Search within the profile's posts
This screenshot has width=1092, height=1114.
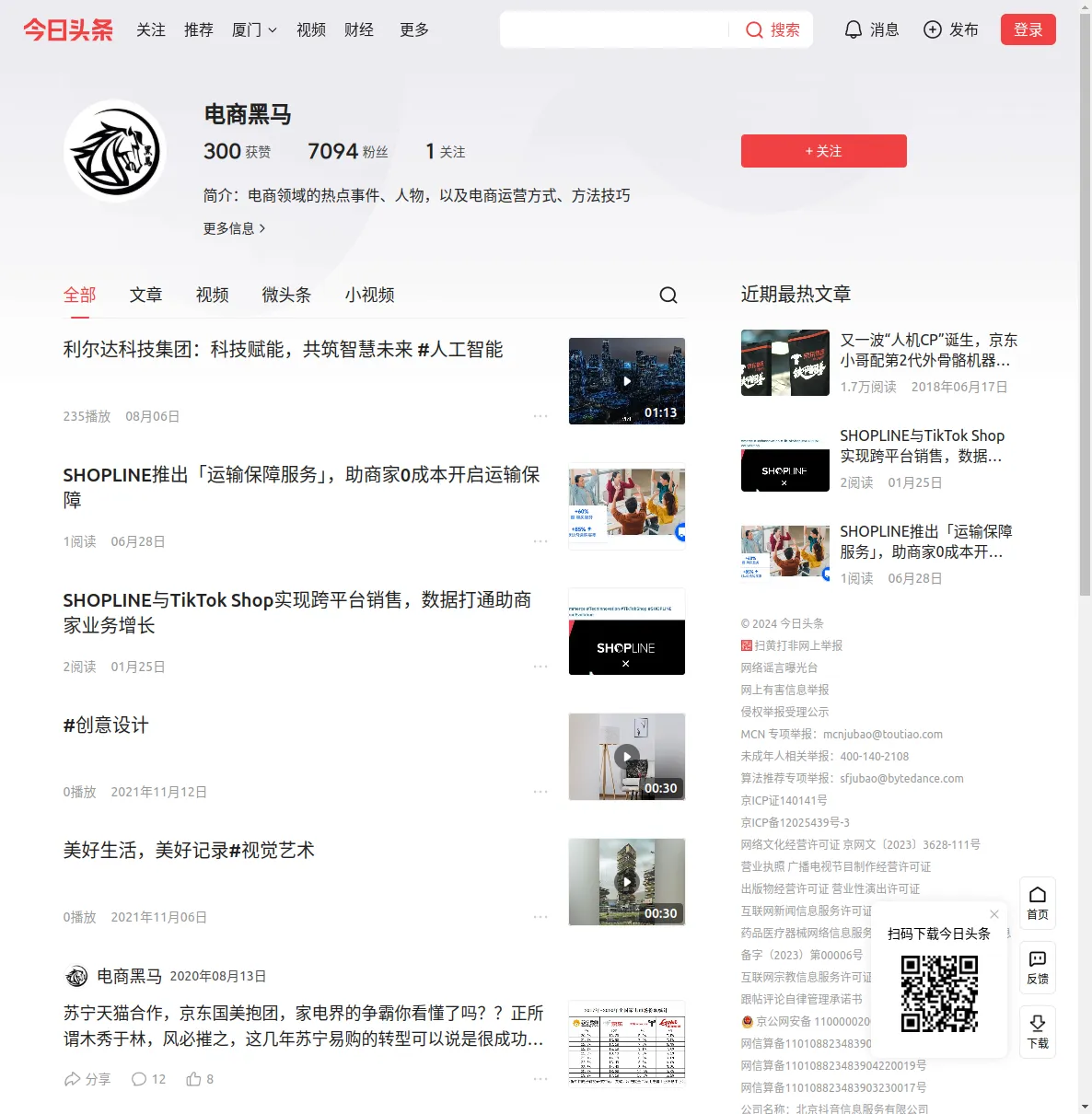(668, 295)
